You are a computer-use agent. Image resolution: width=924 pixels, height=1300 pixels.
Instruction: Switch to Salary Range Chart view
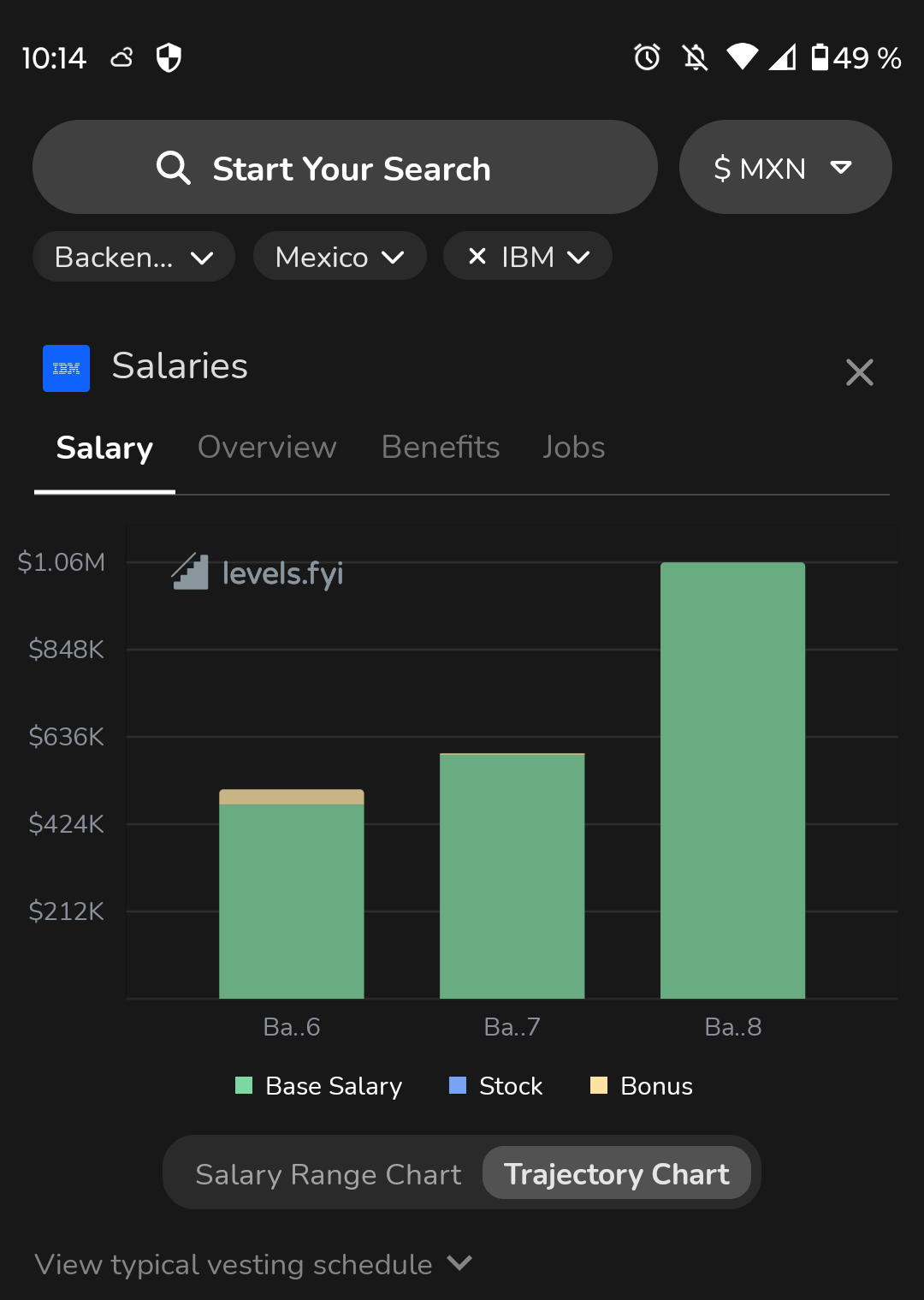tap(328, 1174)
